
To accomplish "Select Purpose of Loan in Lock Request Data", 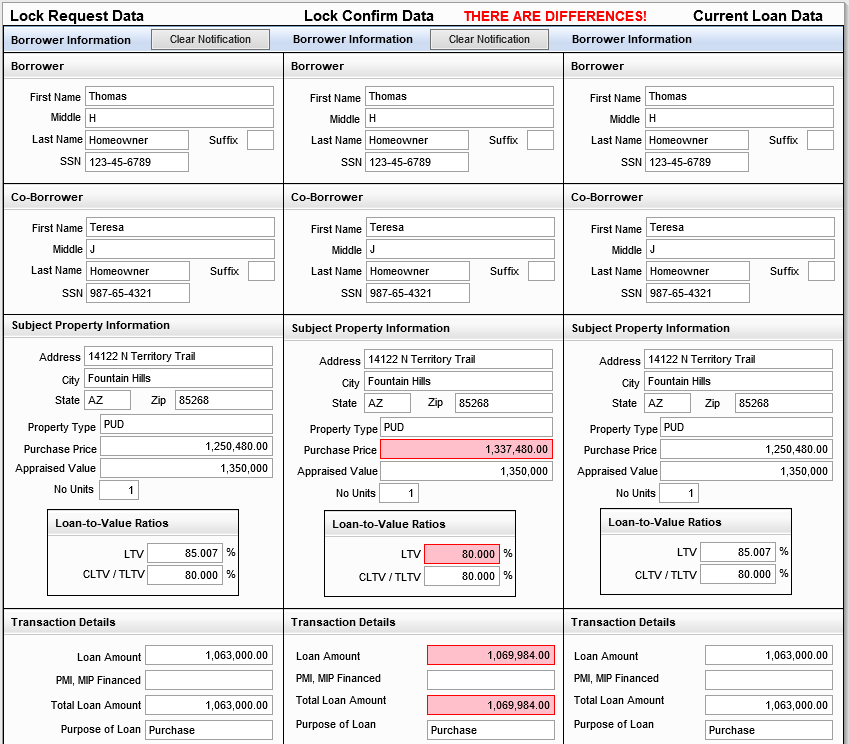I will 209,730.
